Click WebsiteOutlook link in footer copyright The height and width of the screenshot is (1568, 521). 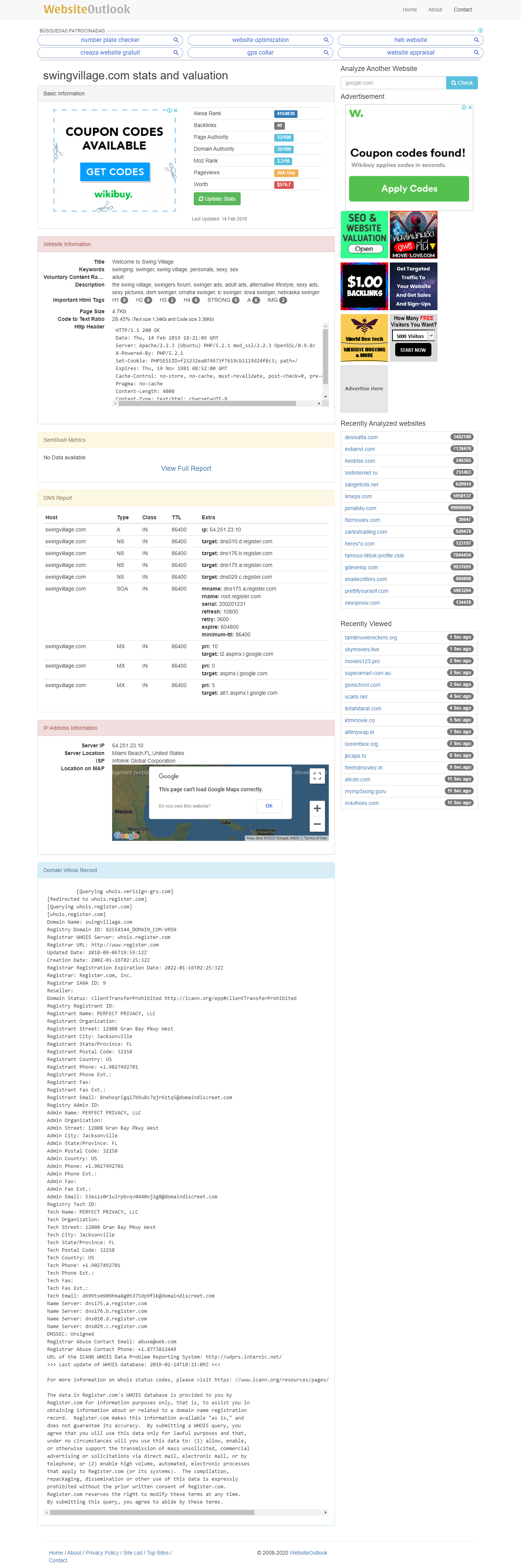coord(309,1552)
